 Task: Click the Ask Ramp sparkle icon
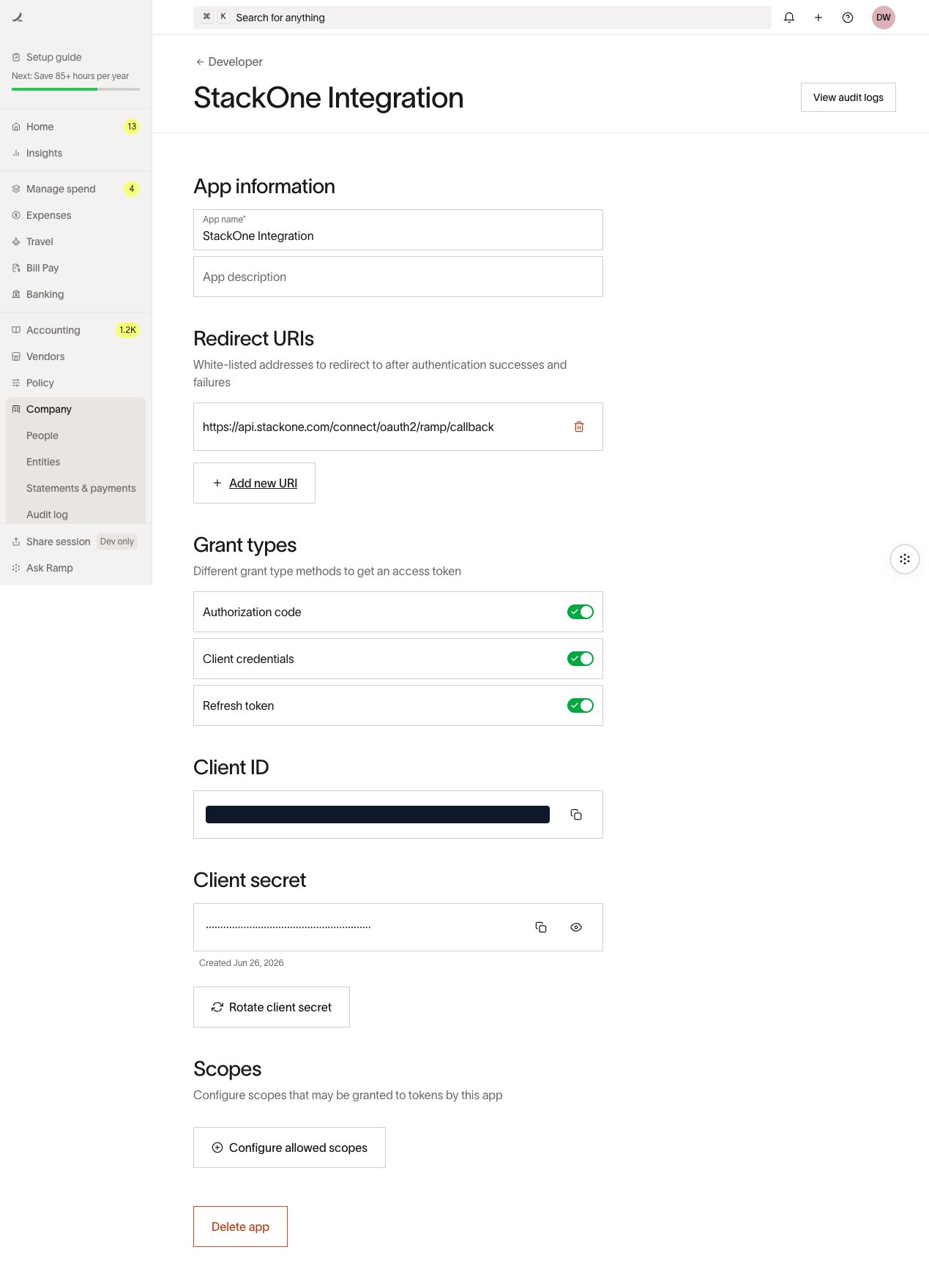click(16, 568)
